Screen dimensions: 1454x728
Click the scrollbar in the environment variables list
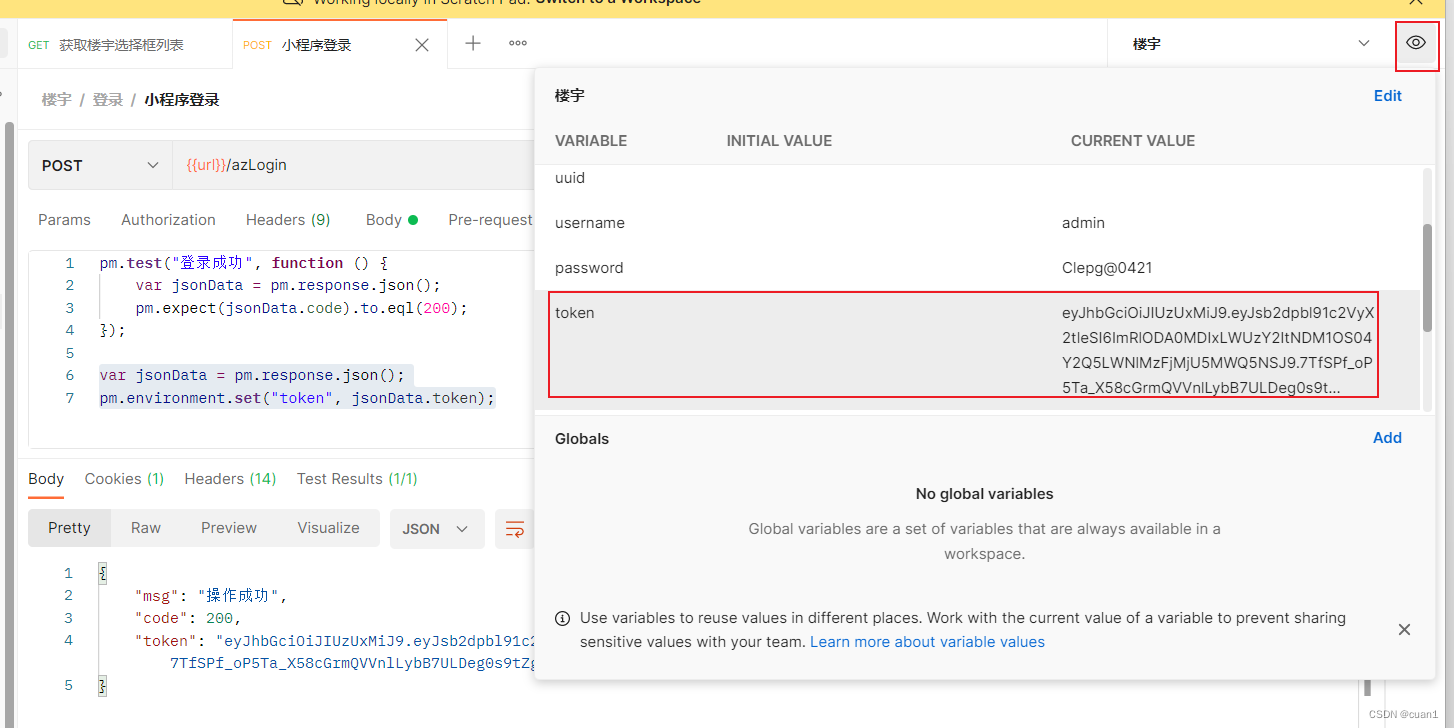coord(1427,277)
